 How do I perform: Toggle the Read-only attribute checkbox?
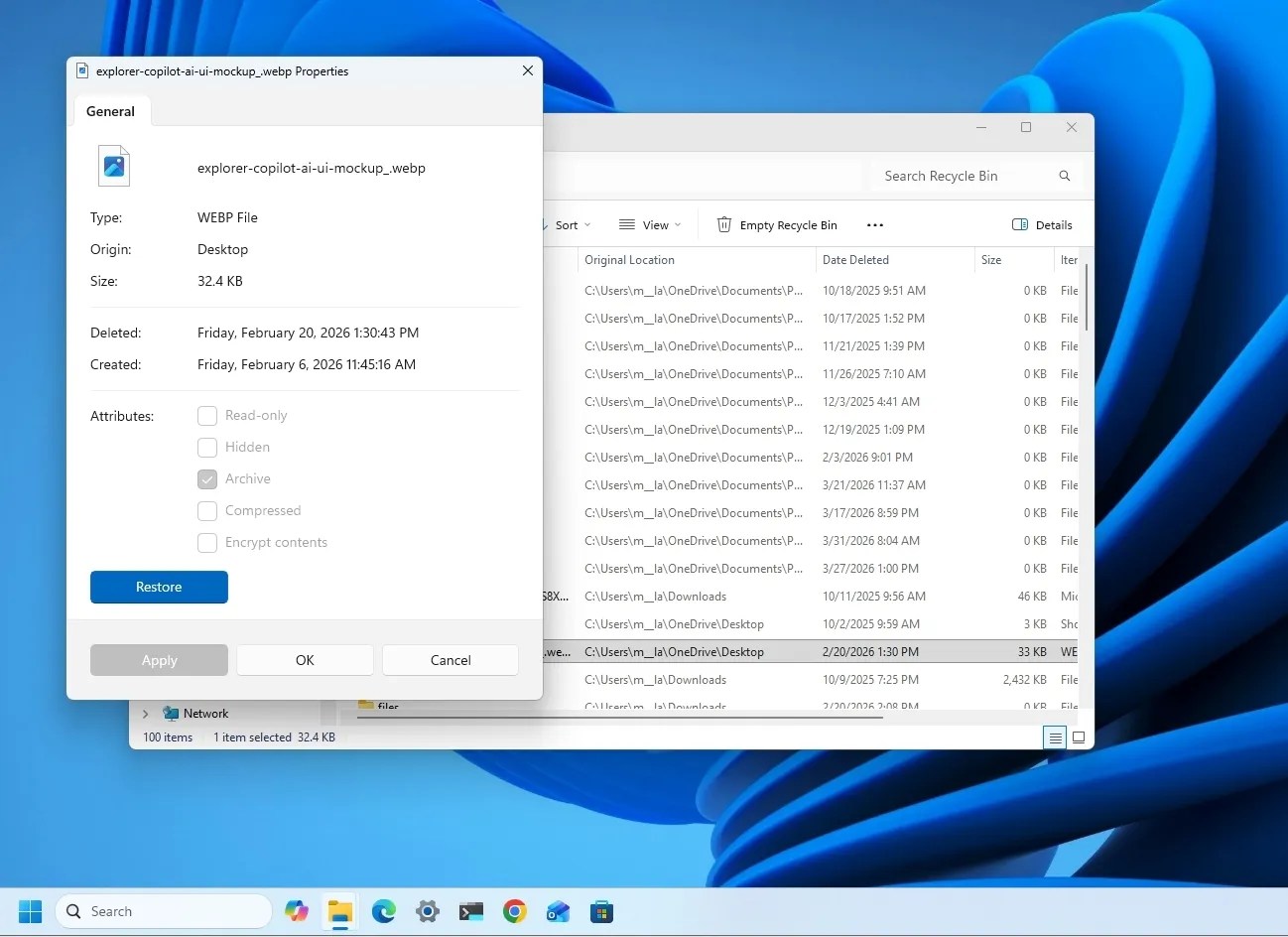point(207,416)
